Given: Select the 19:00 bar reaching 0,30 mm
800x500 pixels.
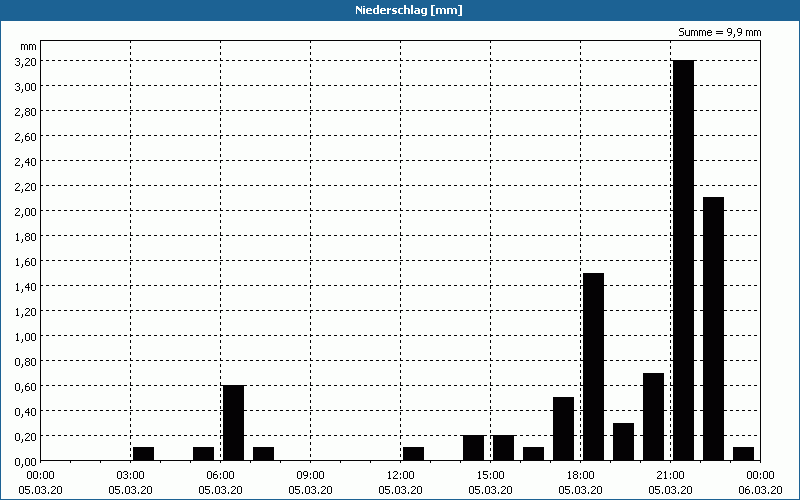Looking at the screenshot, I should [x=623, y=441].
